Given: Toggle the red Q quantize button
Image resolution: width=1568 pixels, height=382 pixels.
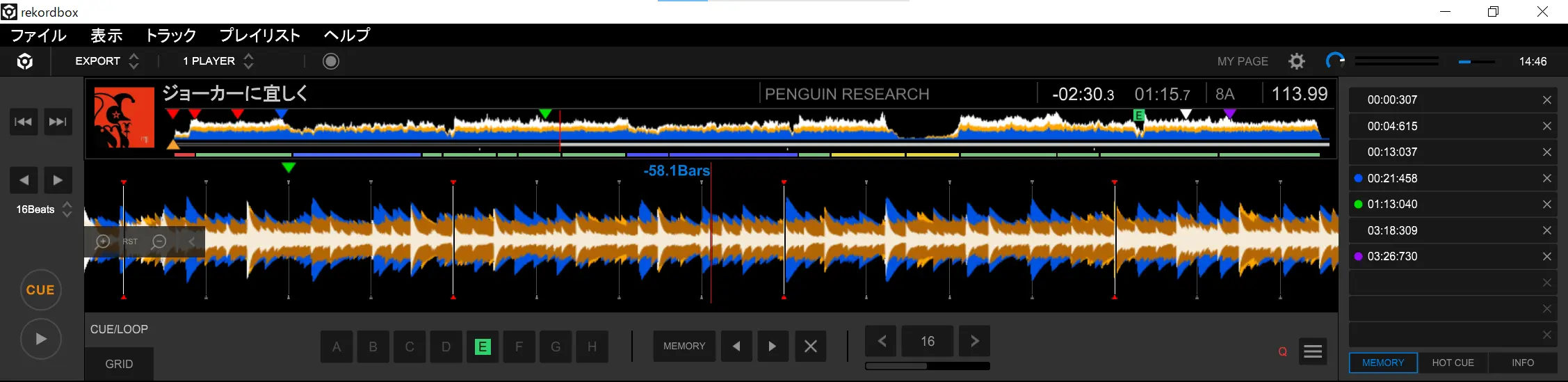Looking at the screenshot, I should pos(1282,352).
